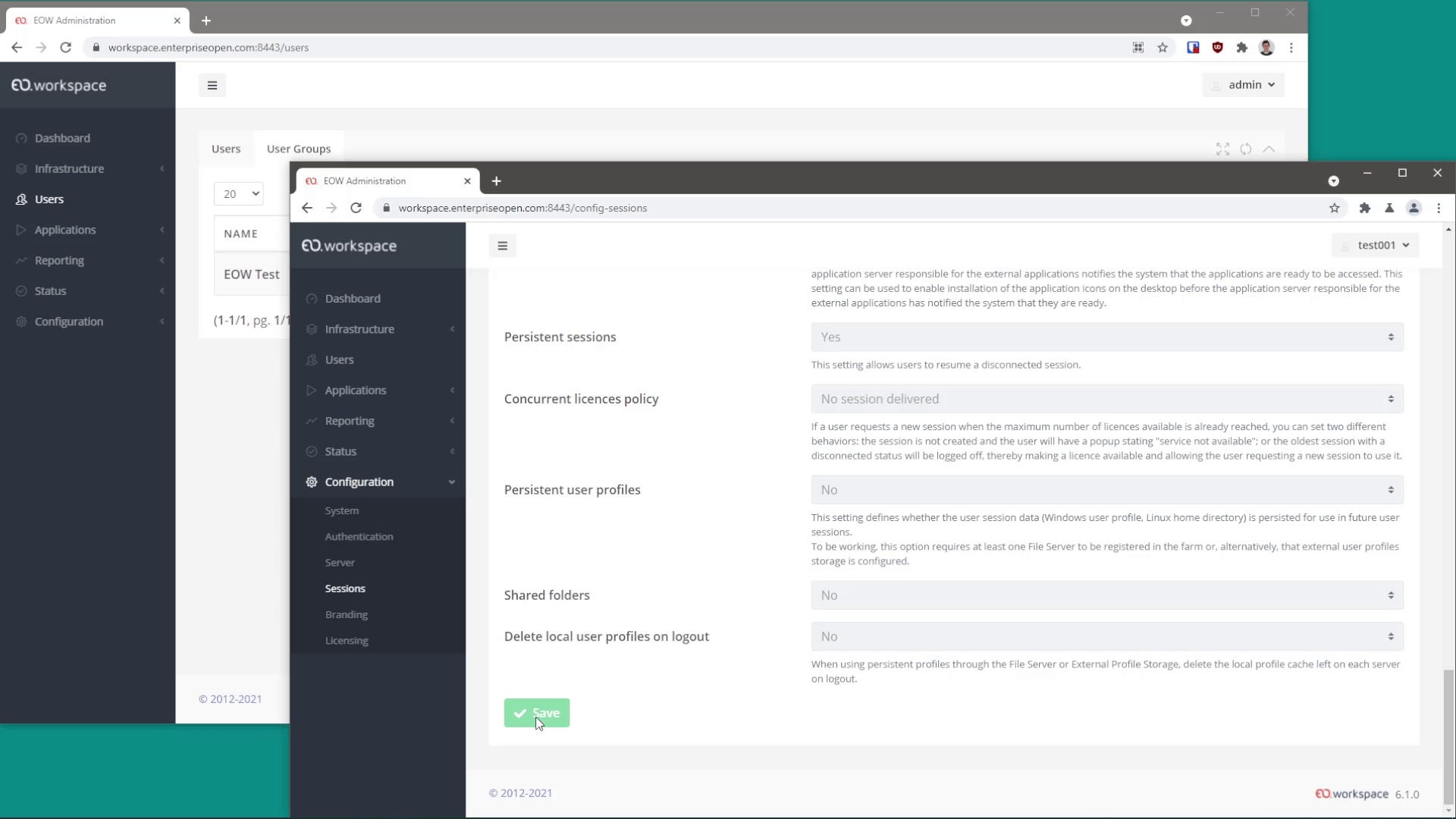Image resolution: width=1456 pixels, height=819 pixels.
Task: Open the Concurrent licences policy dropdown
Action: click(x=1106, y=399)
